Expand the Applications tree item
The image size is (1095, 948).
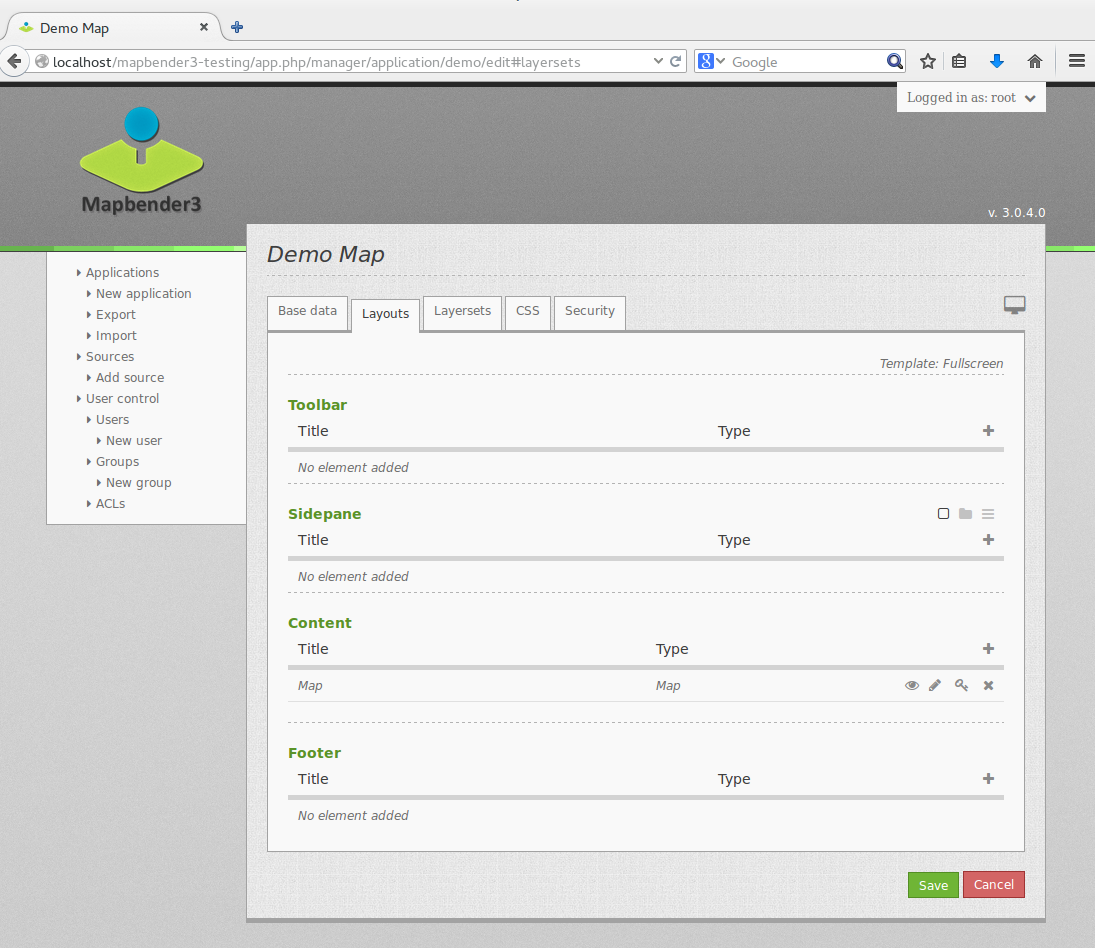point(122,273)
